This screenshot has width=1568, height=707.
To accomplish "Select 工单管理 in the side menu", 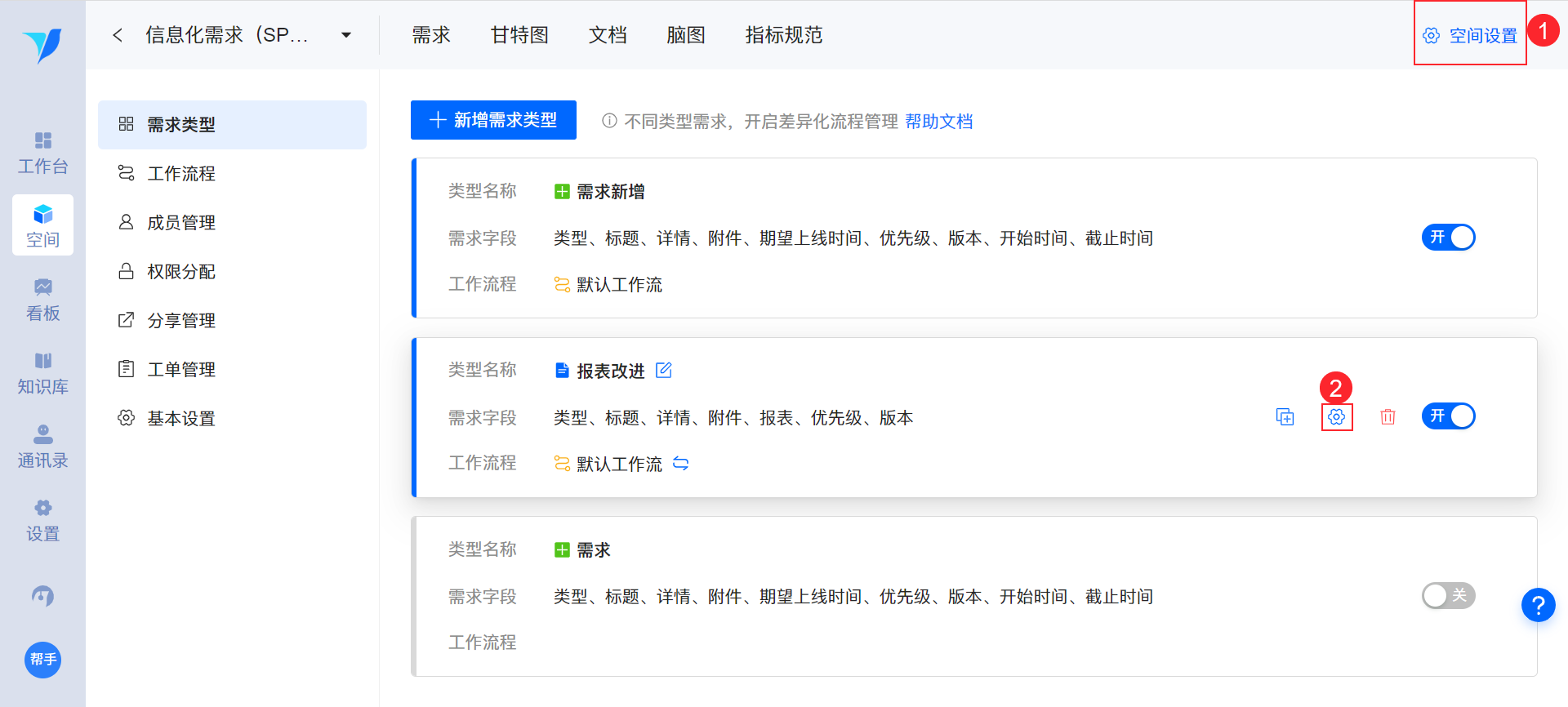I will click(x=232, y=370).
